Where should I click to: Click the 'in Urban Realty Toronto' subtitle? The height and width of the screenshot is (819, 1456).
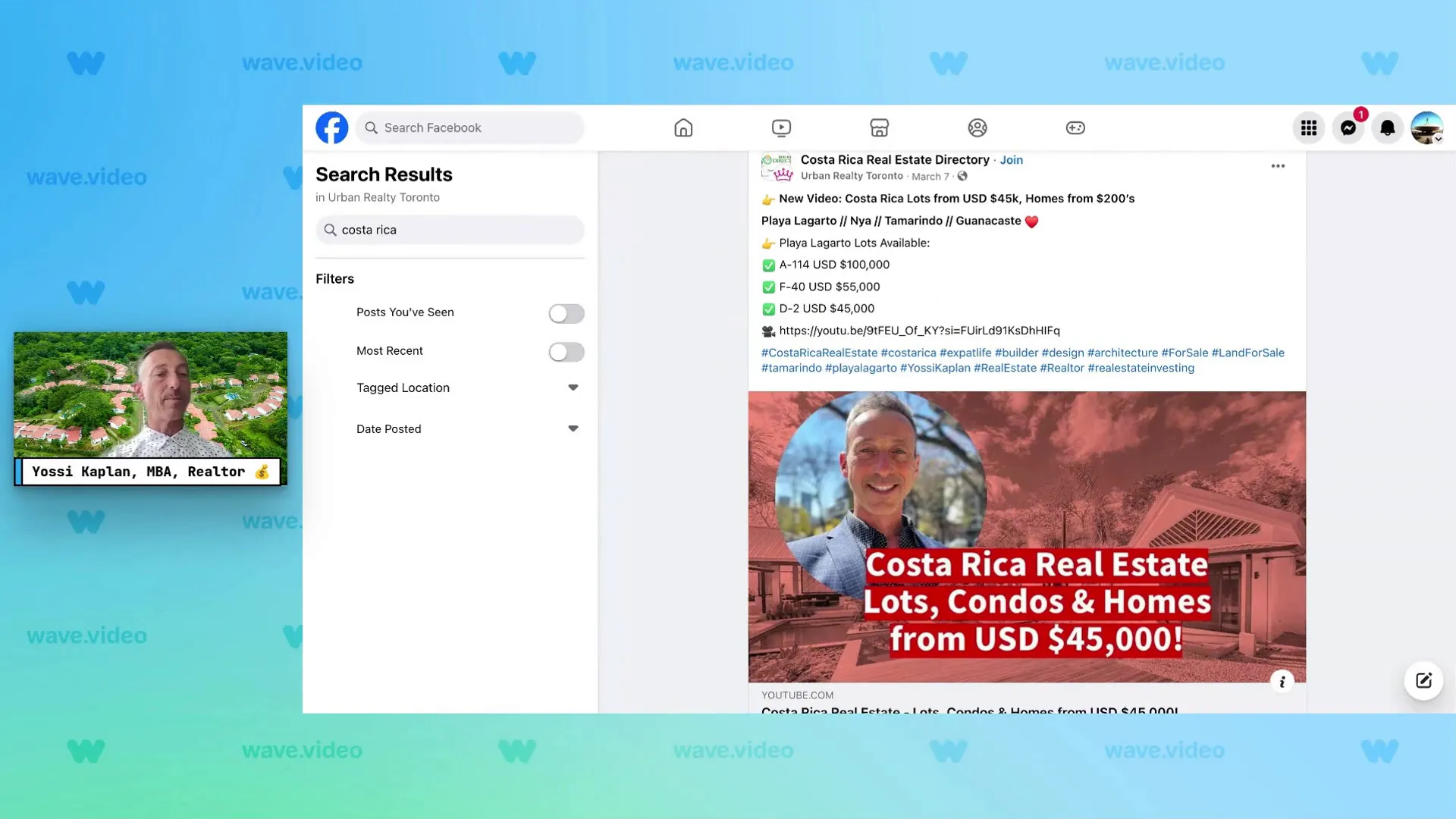pyautogui.click(x=378, y=197)
